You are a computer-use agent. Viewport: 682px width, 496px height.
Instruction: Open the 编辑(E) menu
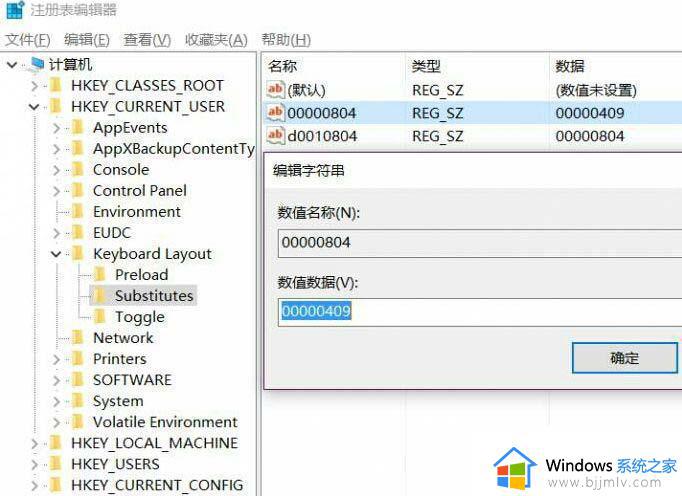point(87,40)
